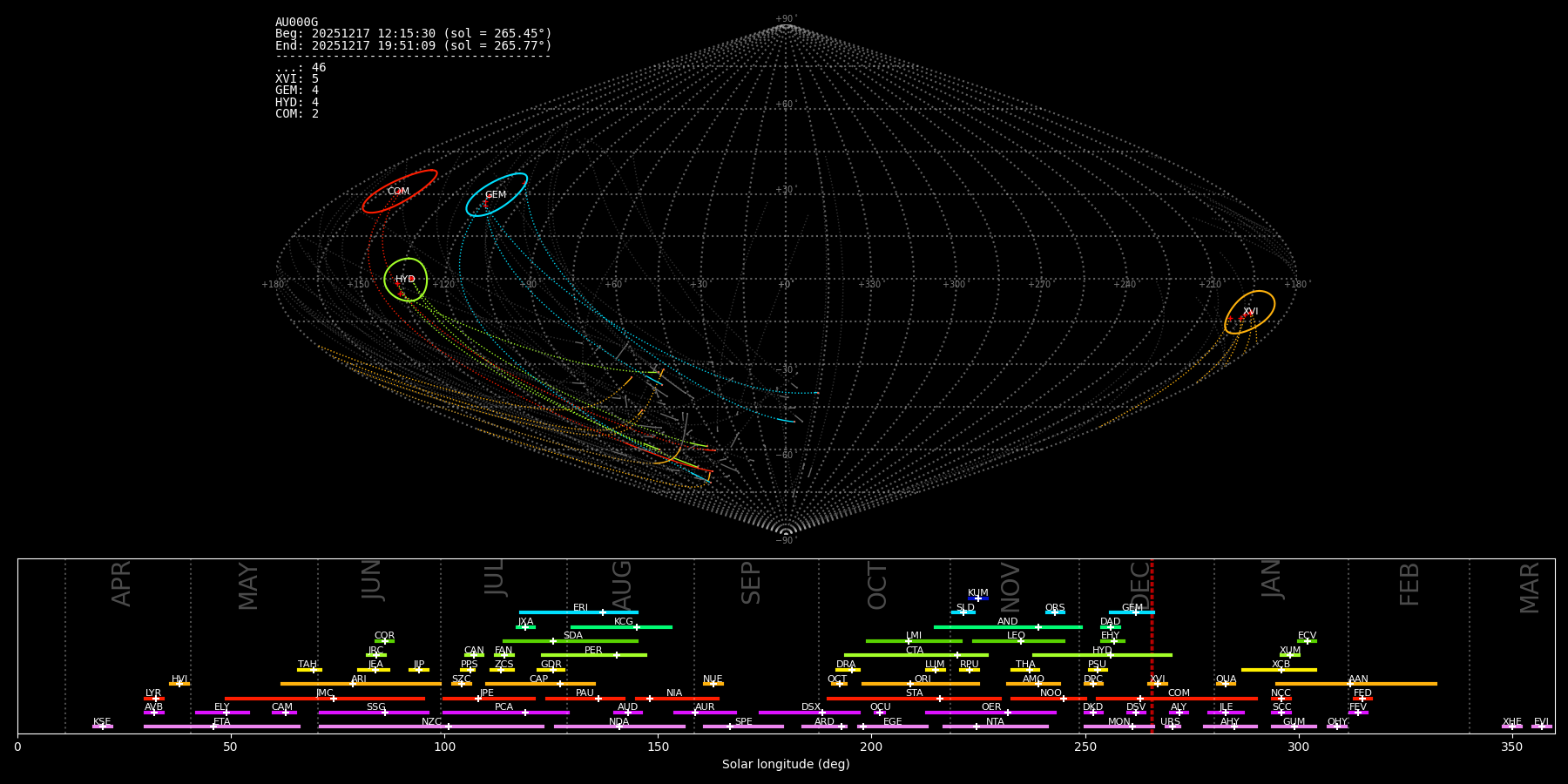Click the PER shower bar in timeline
The height and width of the screenshot is (784, 1568).
[594, 655]
